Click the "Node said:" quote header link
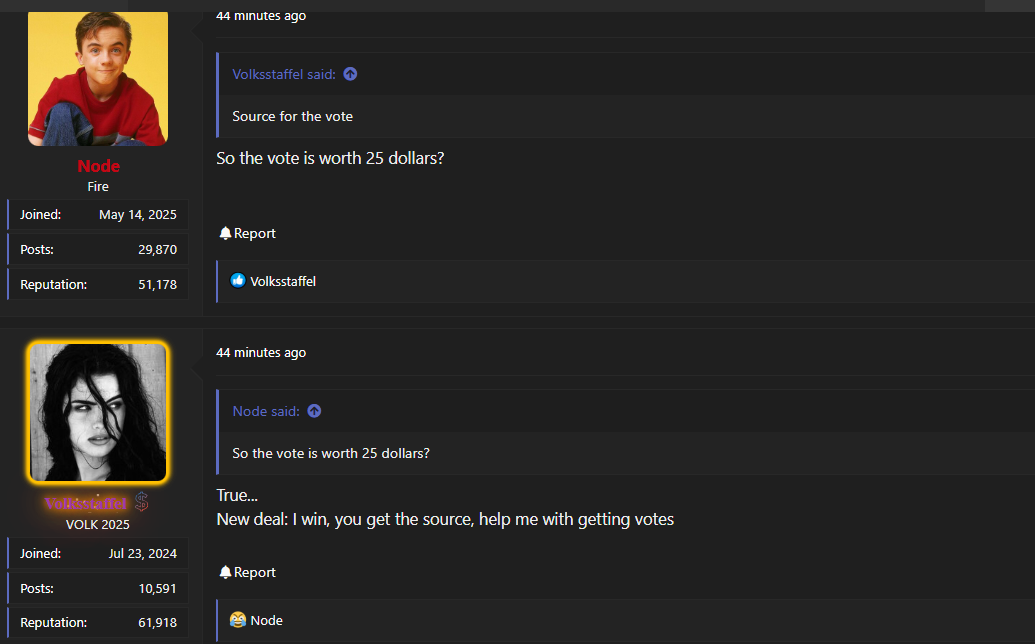This screenshot has height=644, width=1035. 265,411
